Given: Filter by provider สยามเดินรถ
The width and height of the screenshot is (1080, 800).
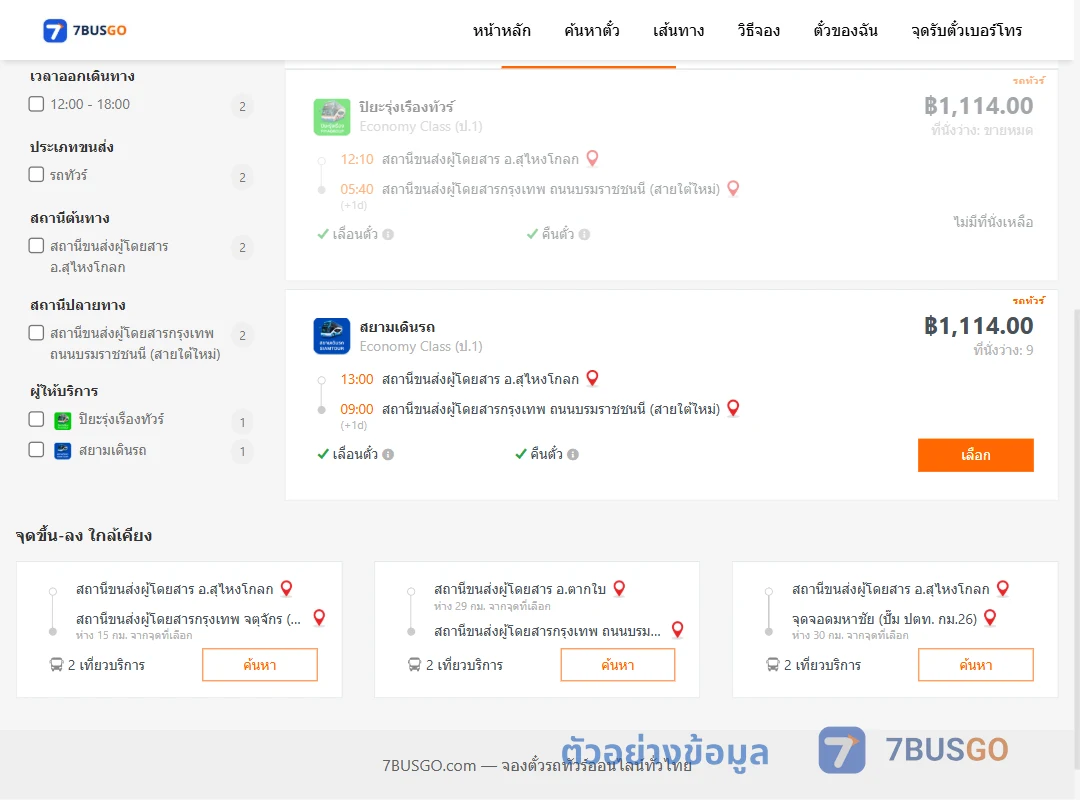Looking at the screenshot, I should pos(37,450).
